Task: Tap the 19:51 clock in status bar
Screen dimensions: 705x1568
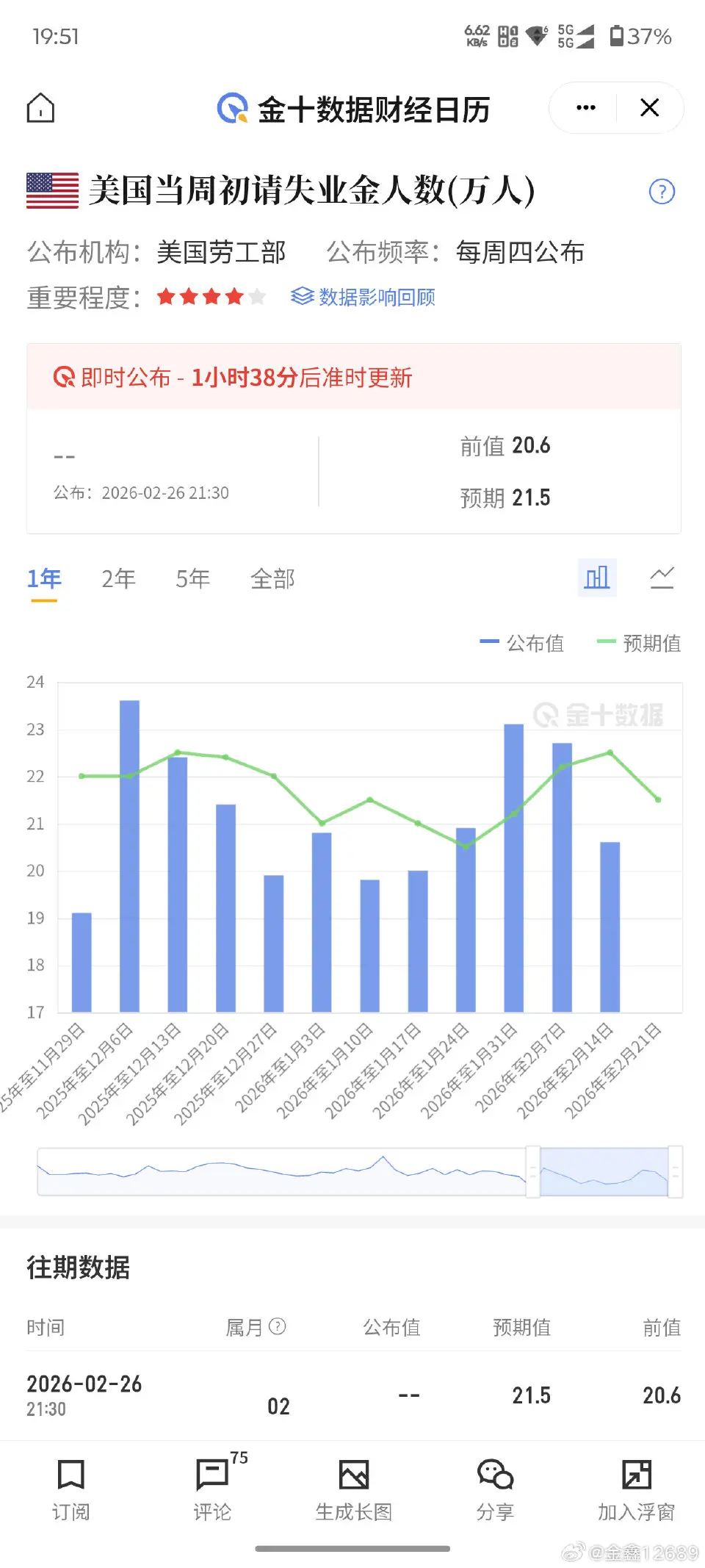Action: 56,36
